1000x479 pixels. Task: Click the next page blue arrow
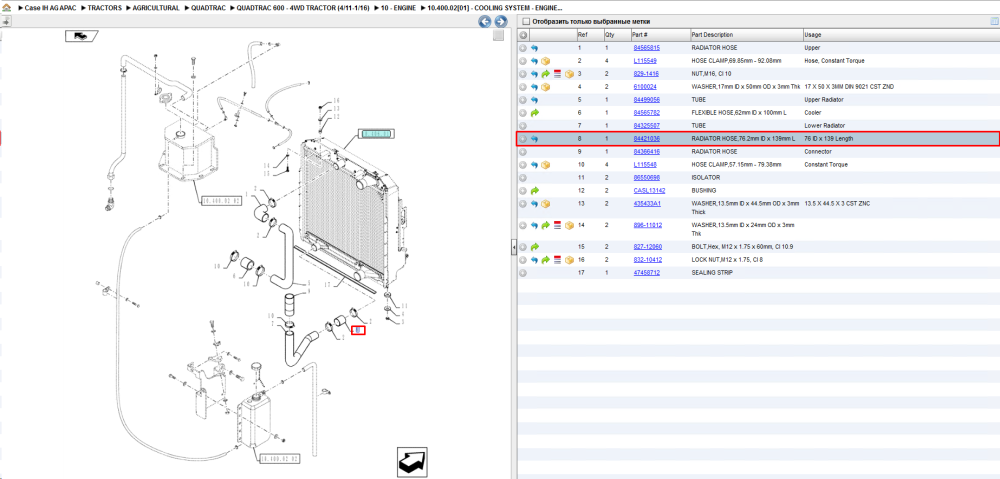pyautogui.click(x=501, y=22)
